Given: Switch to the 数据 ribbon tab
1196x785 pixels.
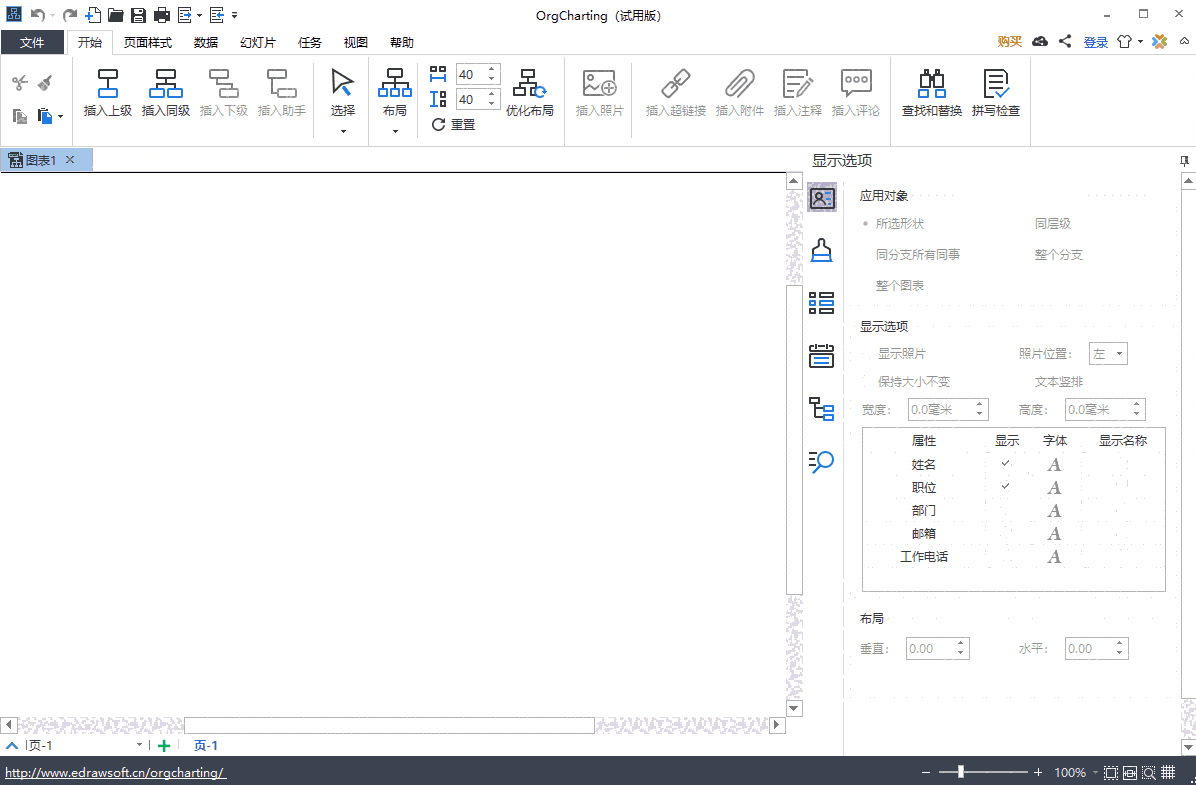Looking at the screenshot, I should point(205,42).
